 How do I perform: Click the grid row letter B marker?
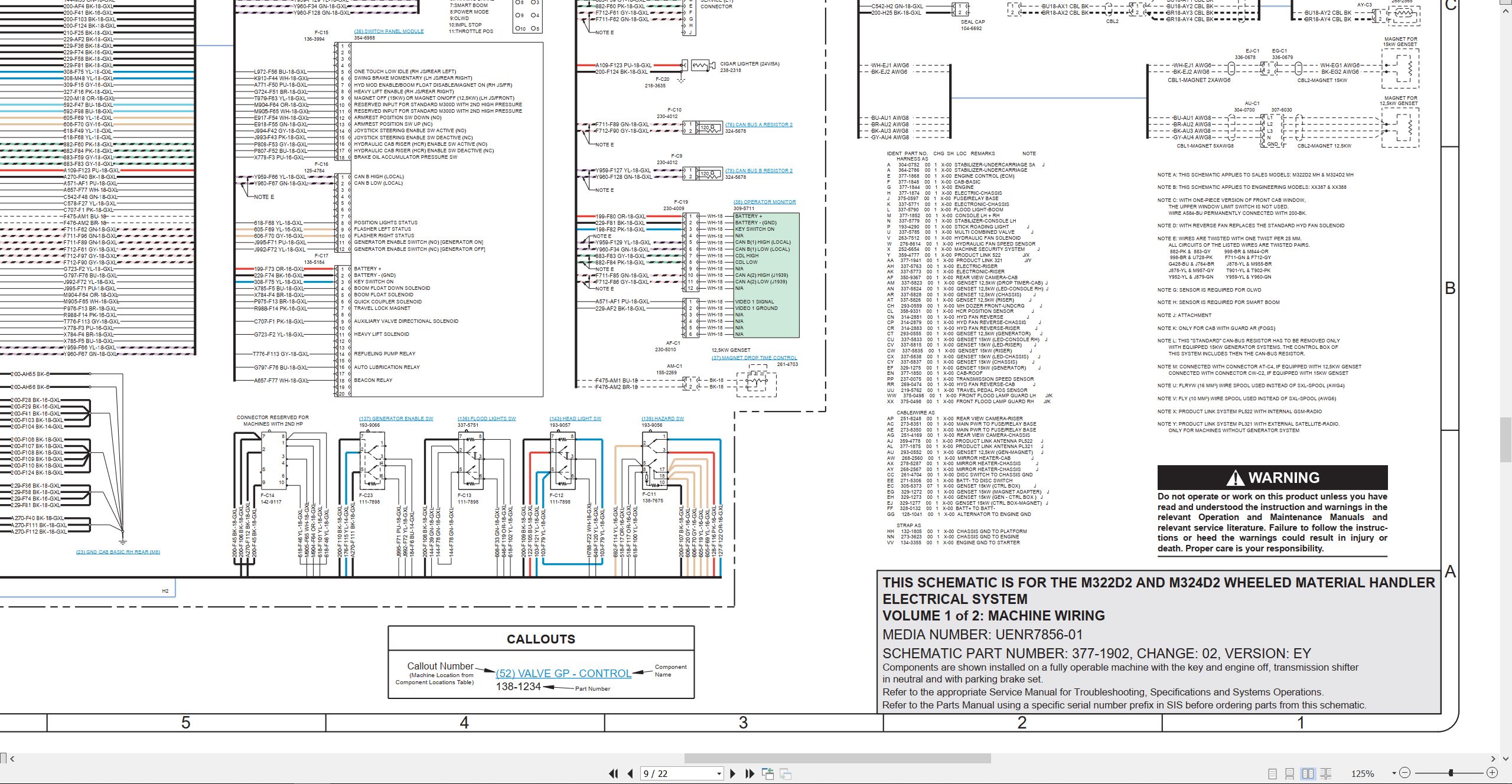[1450, 288]
